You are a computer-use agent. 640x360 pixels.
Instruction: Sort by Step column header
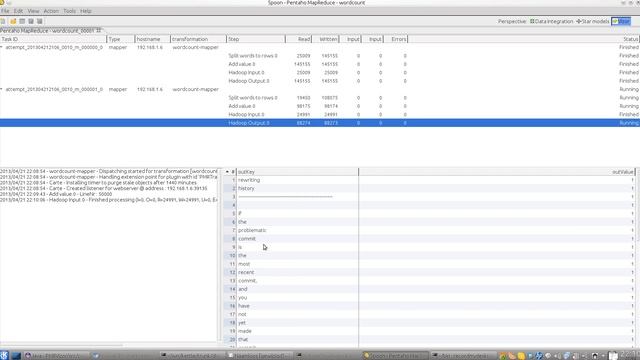(256, 39)
